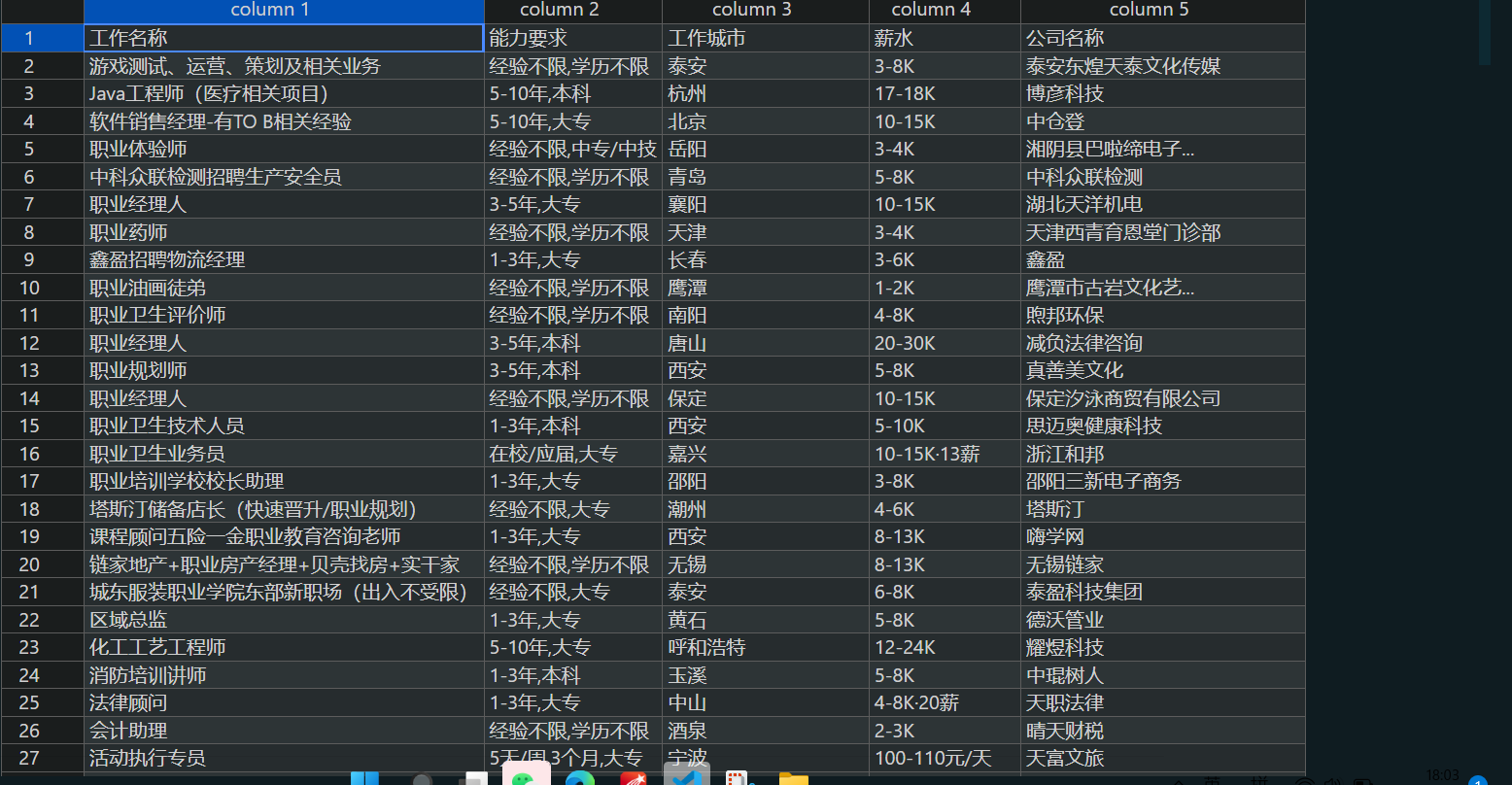Screen dimensions: 1512x785
Task: Click the cell '工作城市'
Action: point(766,38)
